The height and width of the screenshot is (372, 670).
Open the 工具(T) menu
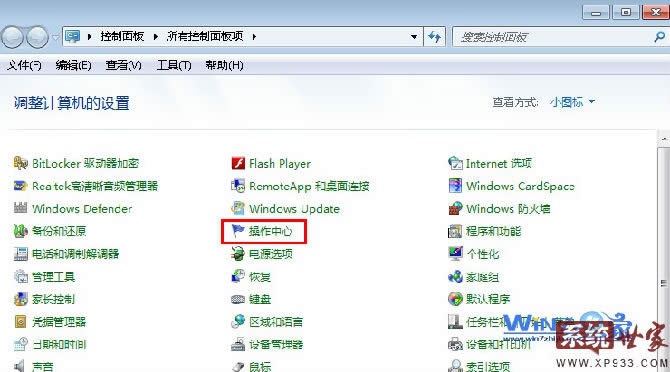(174, 65)
